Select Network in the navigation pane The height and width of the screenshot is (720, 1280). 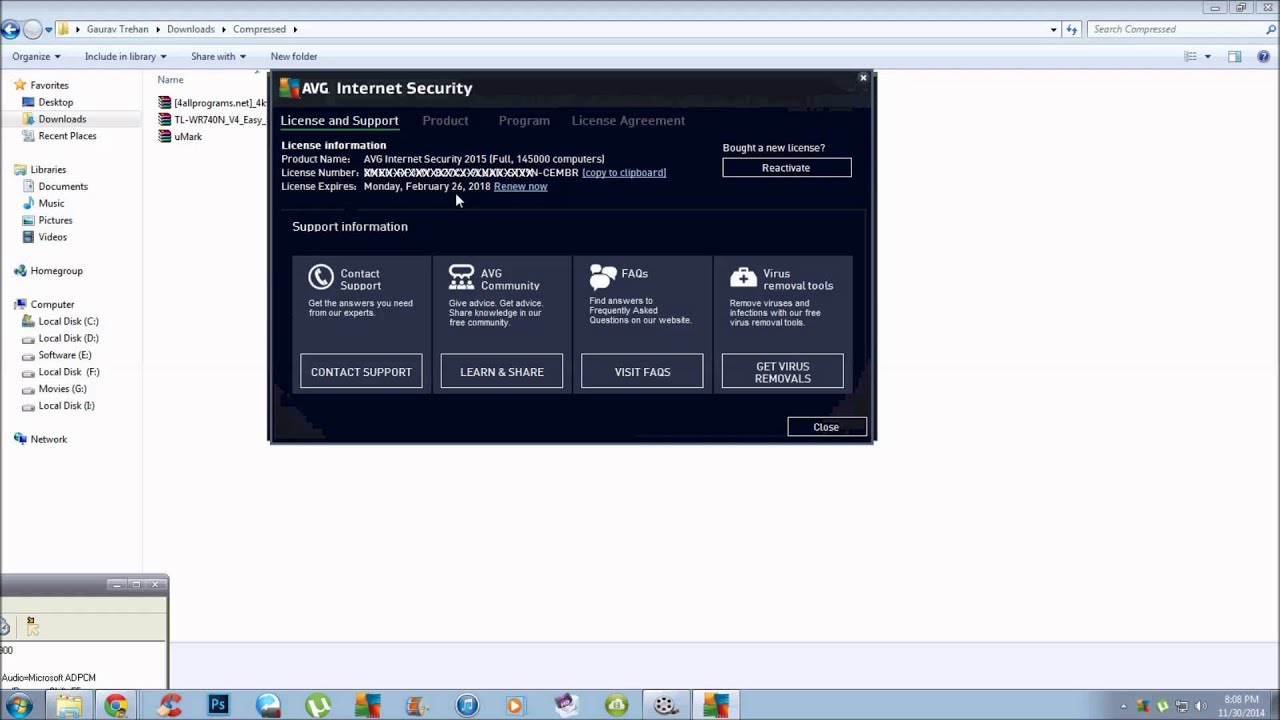[48, 440]
